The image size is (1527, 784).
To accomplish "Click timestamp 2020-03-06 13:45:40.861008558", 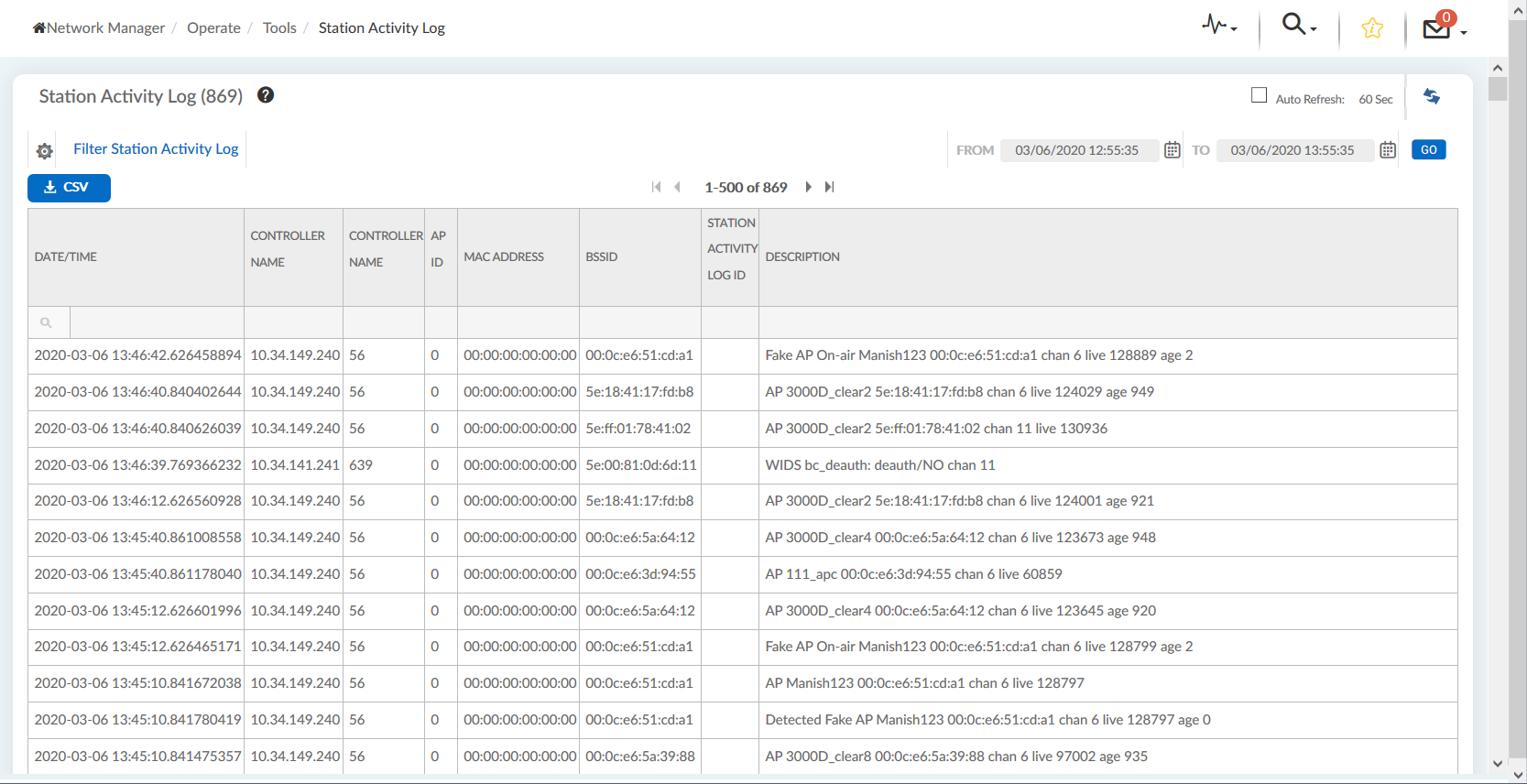I will [137, 538].
